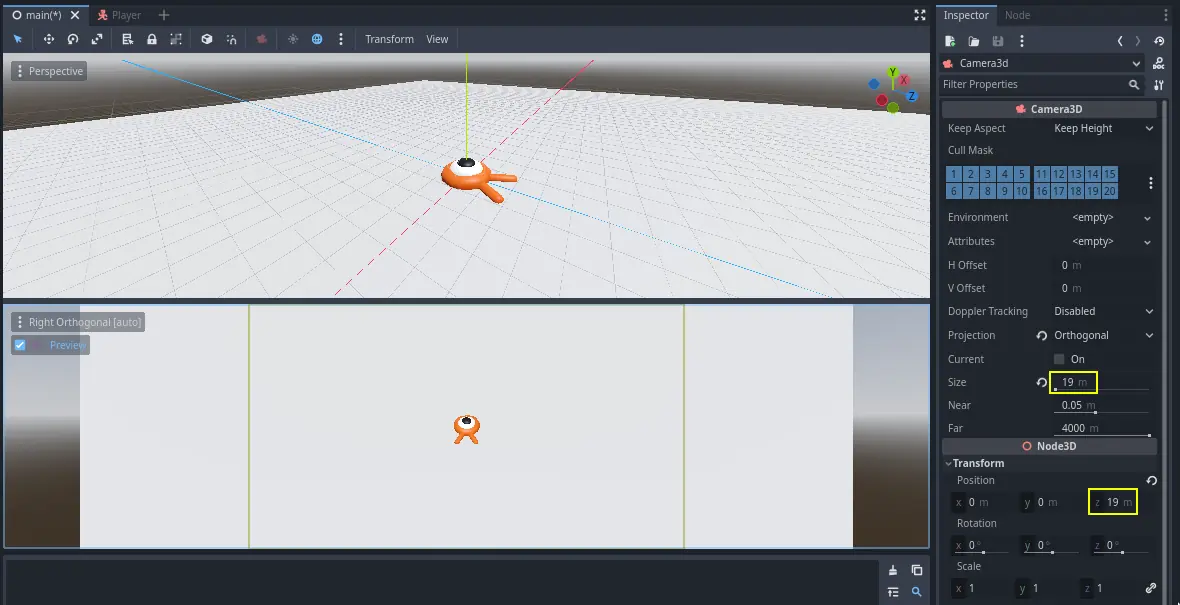Switch to the Node tab
Screen dimensions: 1180x605
tap(1017, 15)
